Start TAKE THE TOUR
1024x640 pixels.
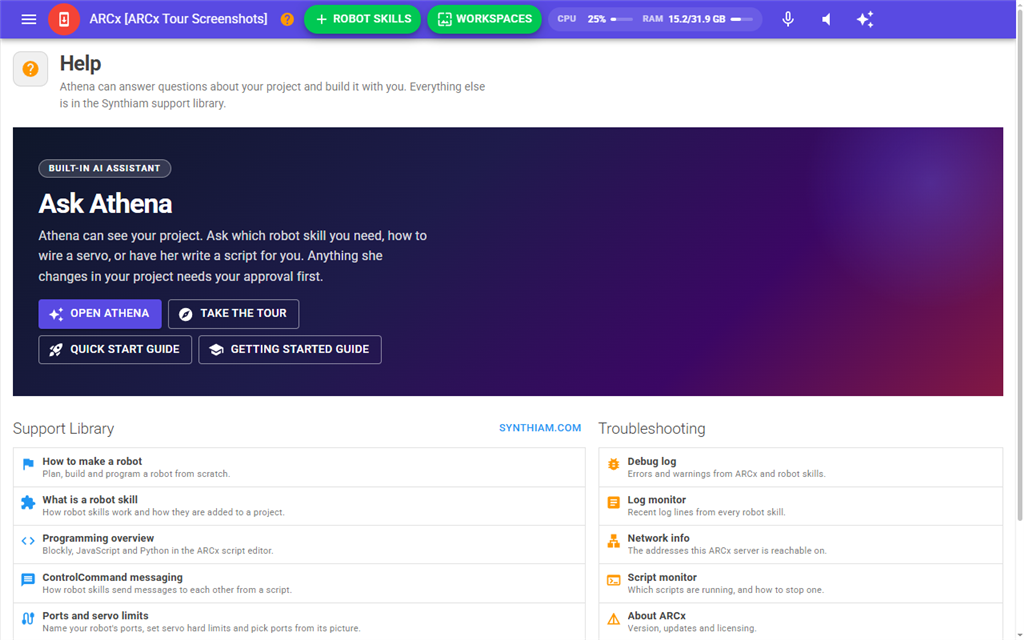tap(233, 313)
